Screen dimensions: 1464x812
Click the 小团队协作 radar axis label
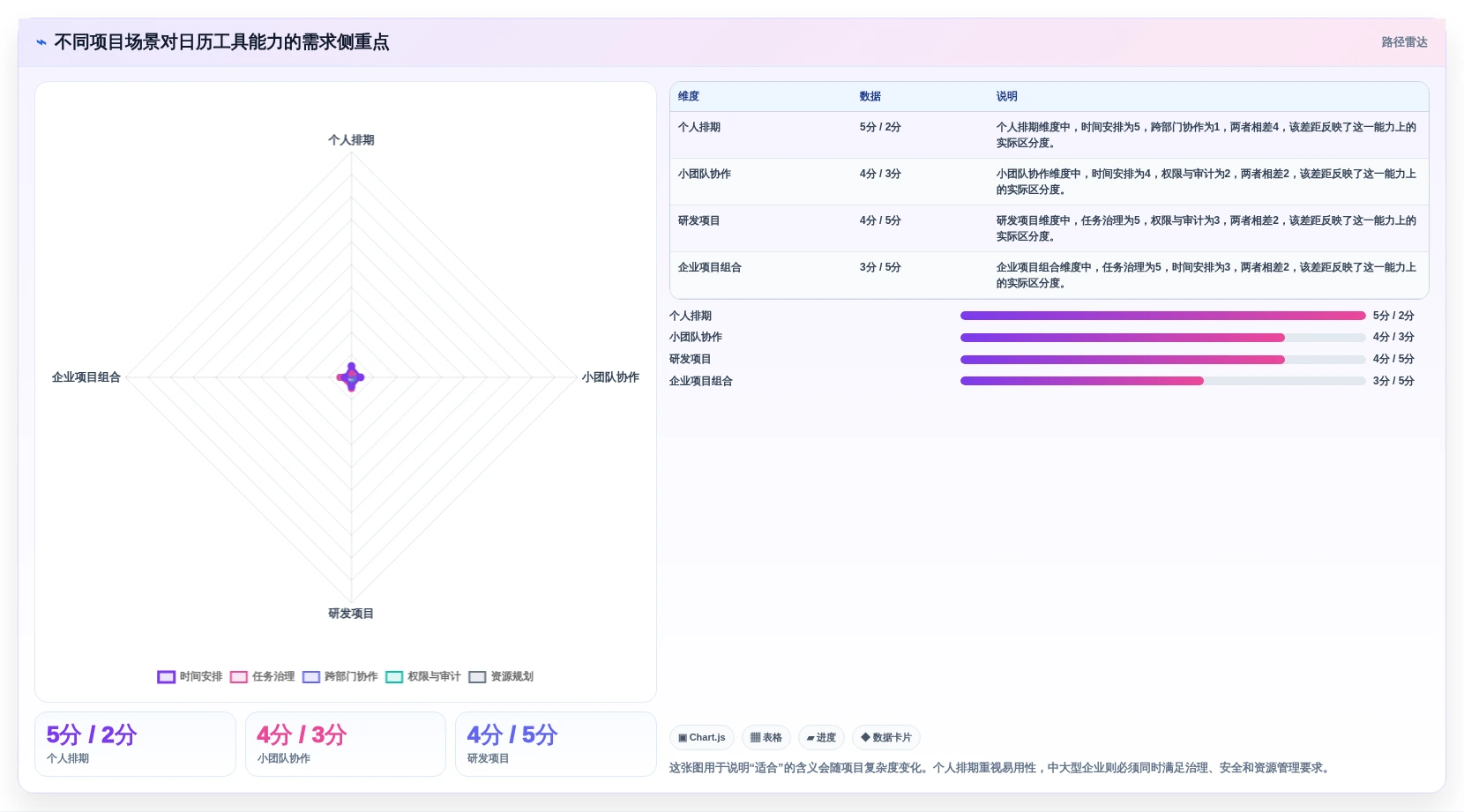tap(610, 377)
